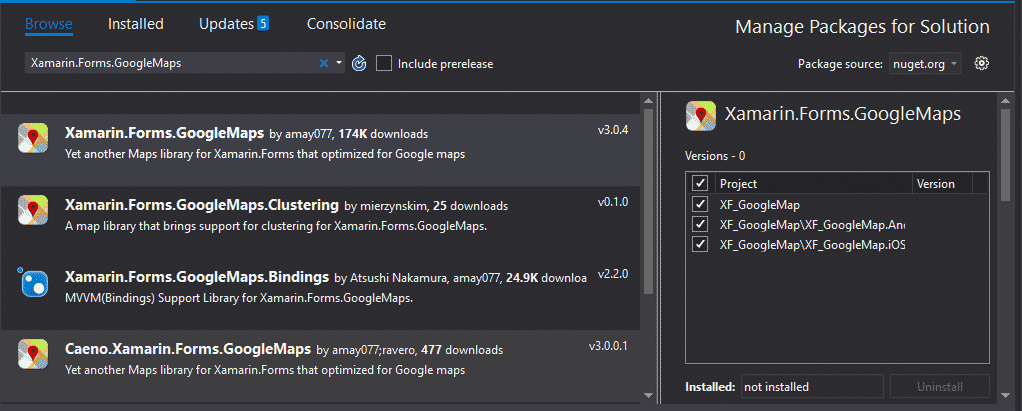This screenshot has width=1022, height=411.
Task: Select the Xamarin.Forms.GoogleMaps package title
Action: coord(164,133)
